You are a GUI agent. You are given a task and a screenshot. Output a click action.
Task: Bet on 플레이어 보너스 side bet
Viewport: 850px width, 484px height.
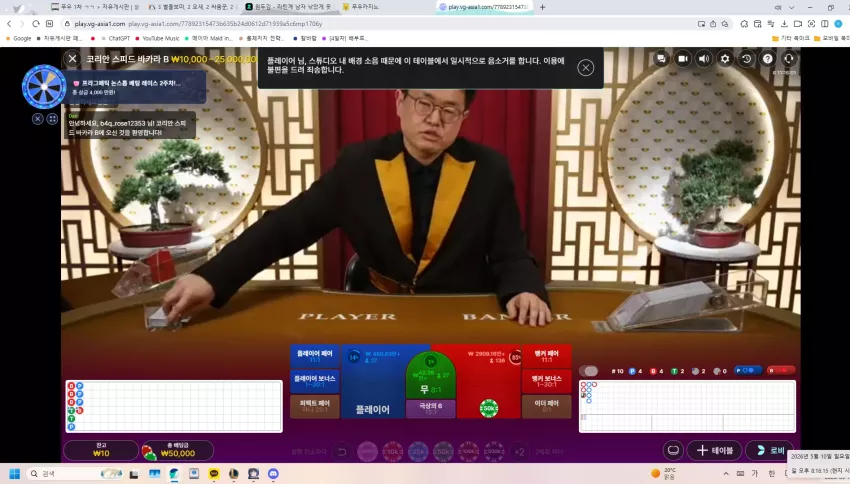314,380
